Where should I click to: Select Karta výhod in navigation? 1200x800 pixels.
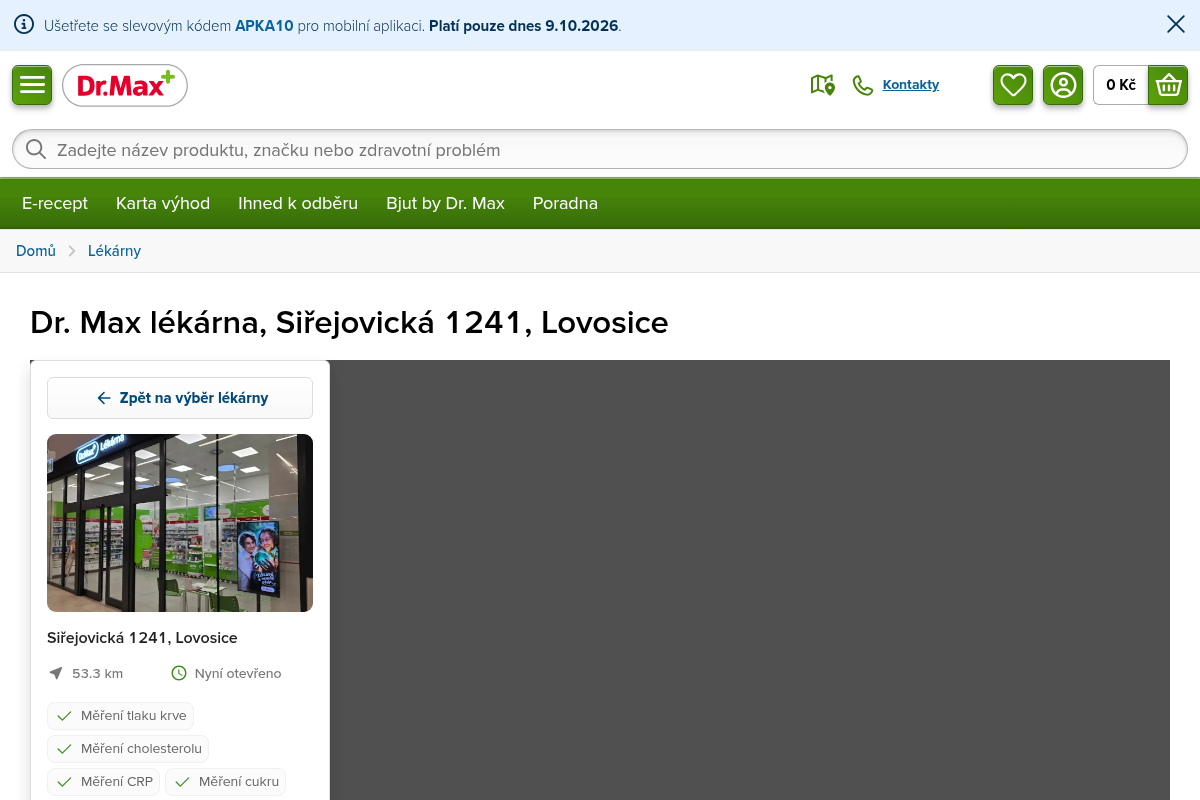coord(163,203)
